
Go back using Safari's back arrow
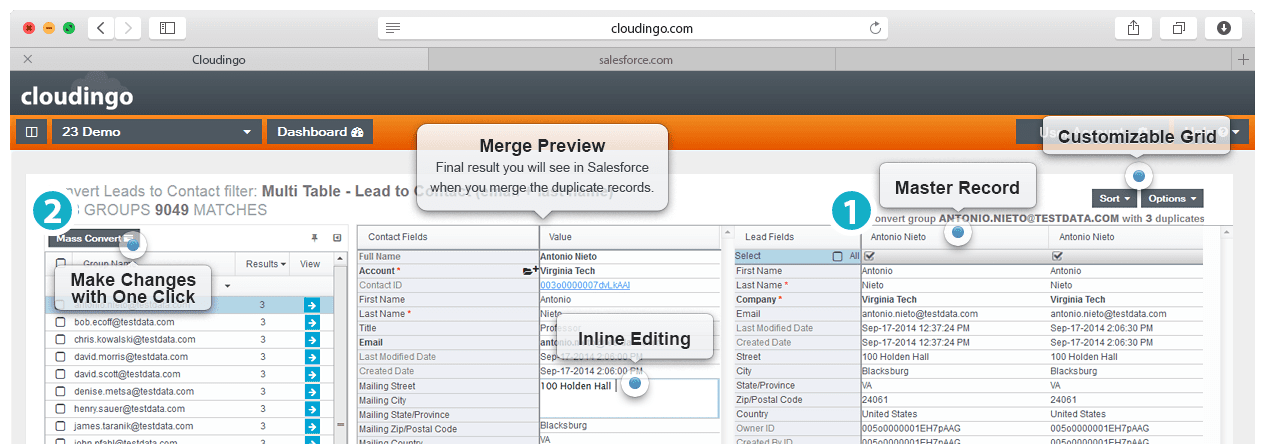tap(101, 28)
